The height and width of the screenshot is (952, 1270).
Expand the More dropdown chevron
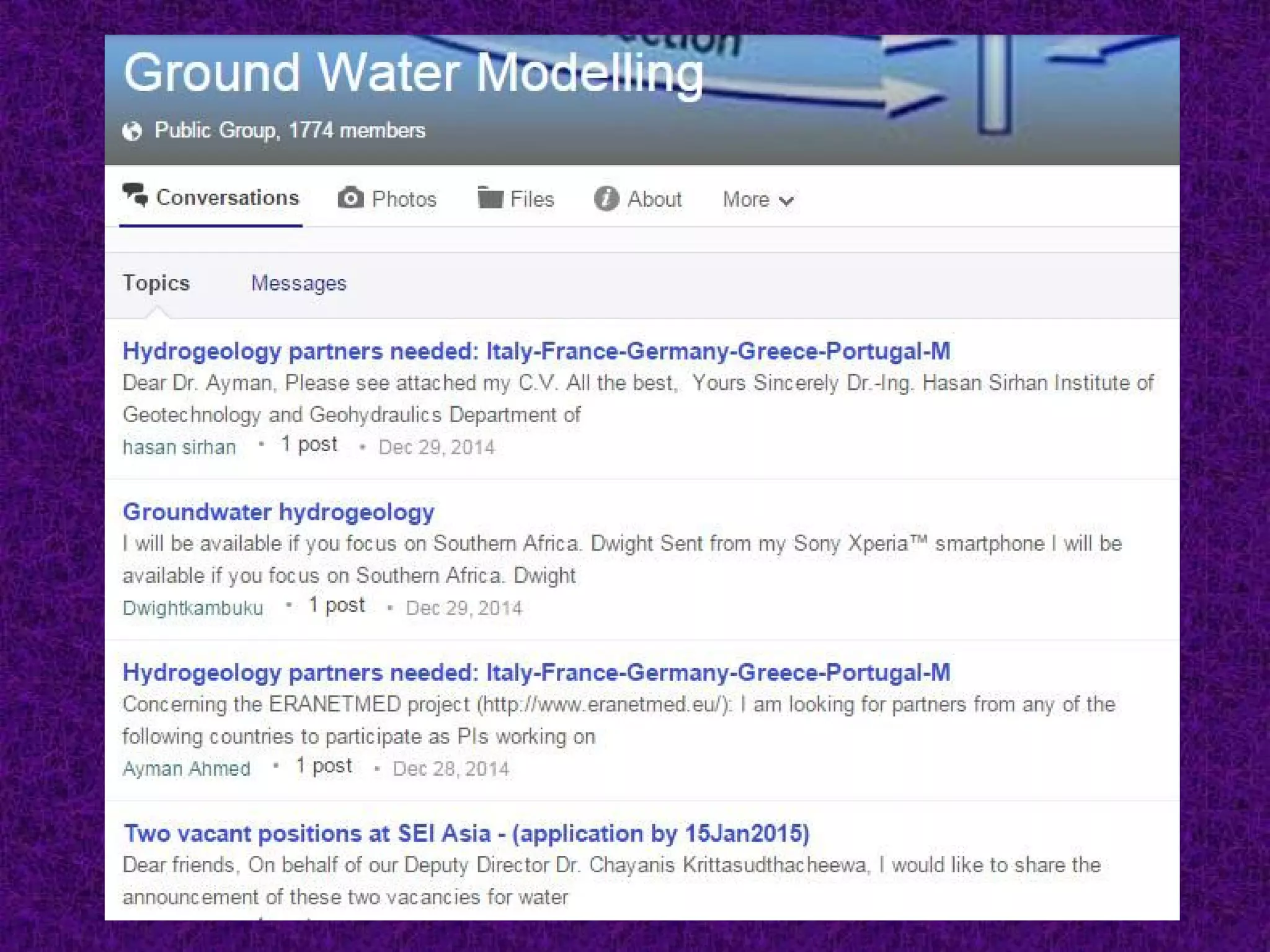786,201
